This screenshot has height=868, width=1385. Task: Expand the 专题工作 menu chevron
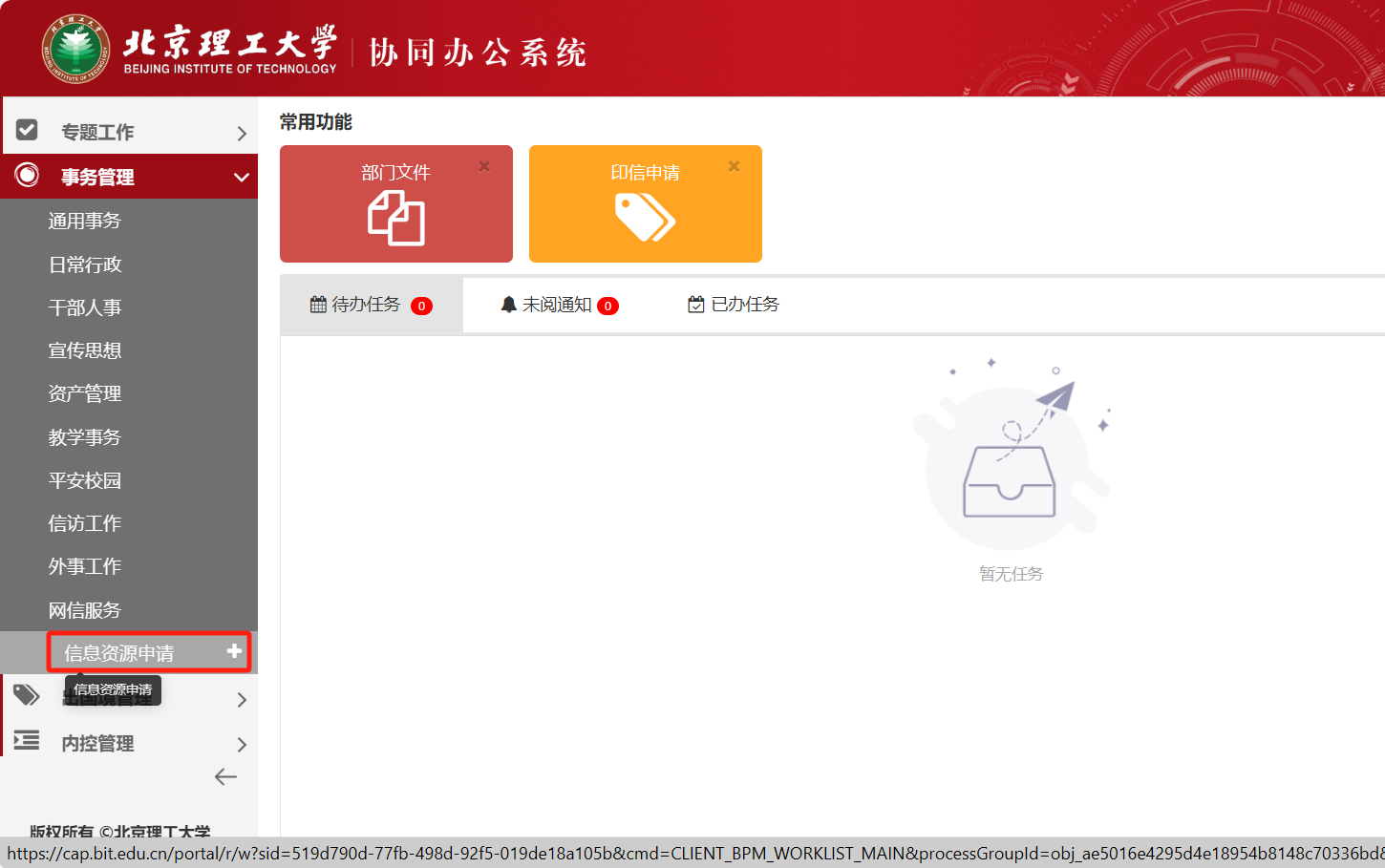tap(242, 134)
